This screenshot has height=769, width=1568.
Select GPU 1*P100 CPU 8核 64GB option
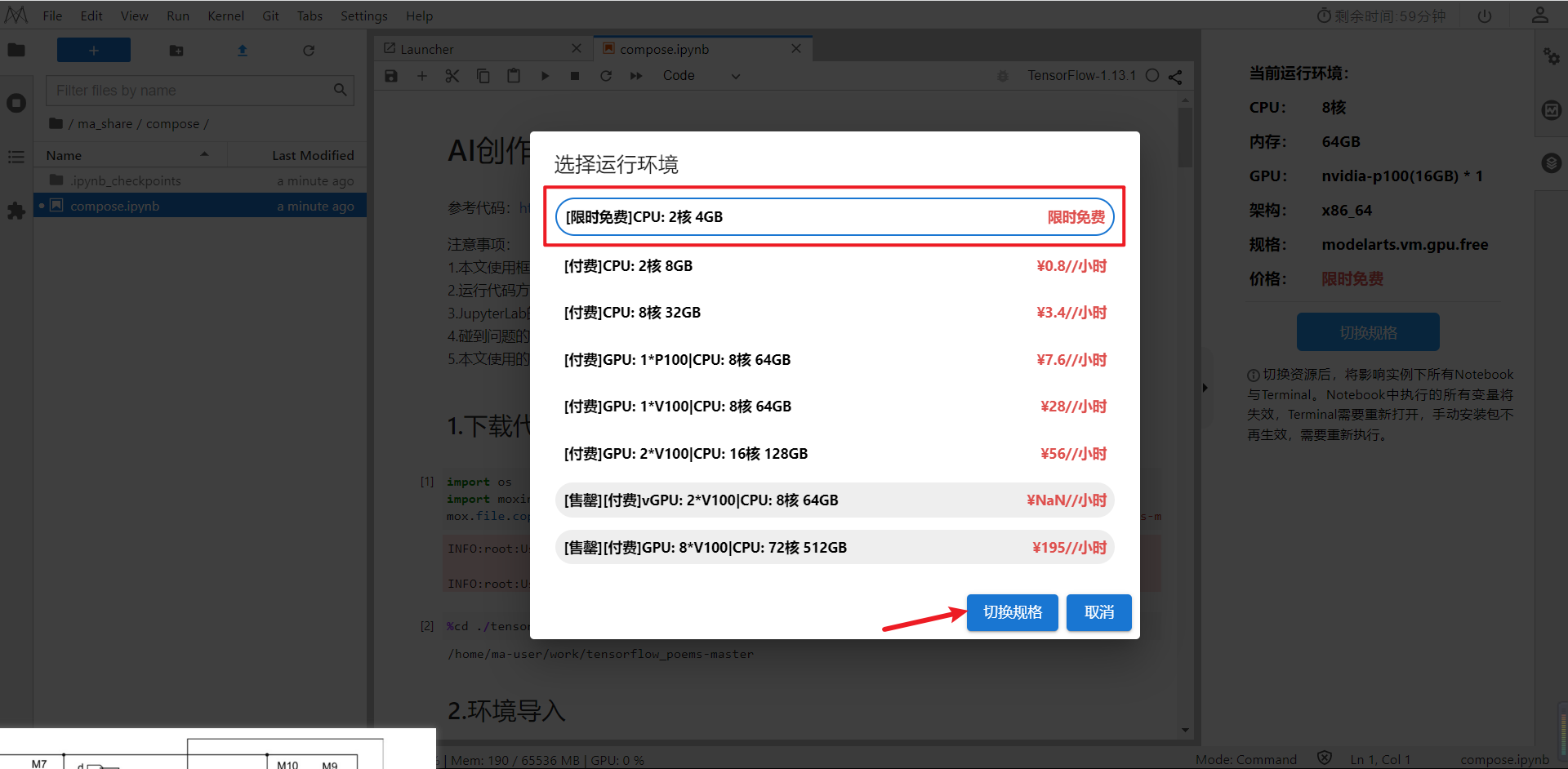tap(835, 360)
